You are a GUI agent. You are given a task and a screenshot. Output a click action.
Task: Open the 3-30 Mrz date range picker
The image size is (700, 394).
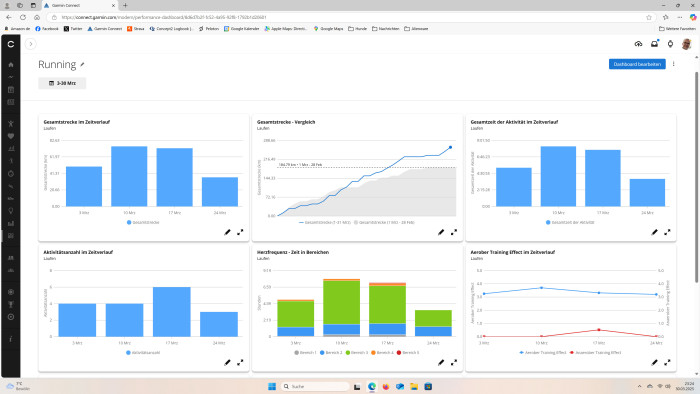(62, 83)
